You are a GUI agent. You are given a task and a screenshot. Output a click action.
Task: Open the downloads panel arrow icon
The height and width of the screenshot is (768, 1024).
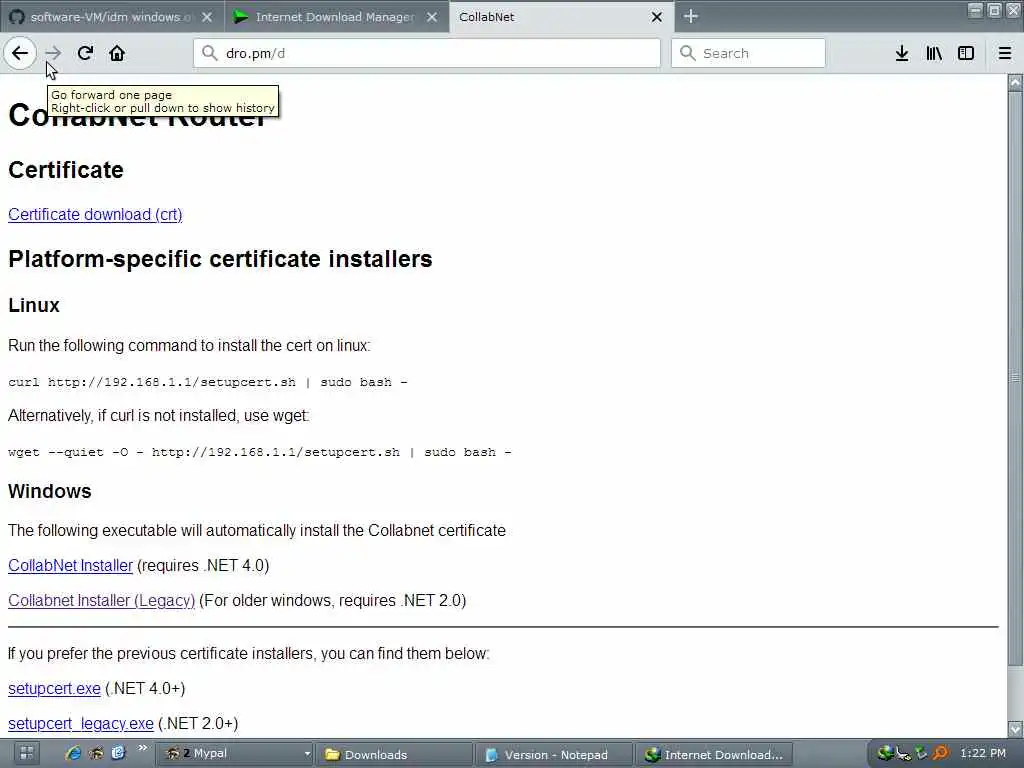coord(901,54)
